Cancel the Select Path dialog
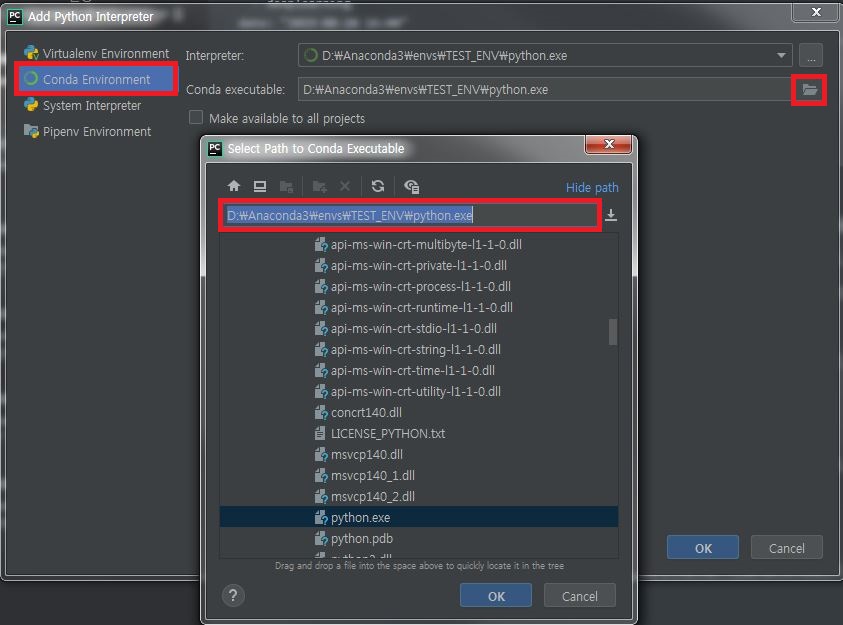The height and width of the screenshot is (625, 843). pos(580,595)
